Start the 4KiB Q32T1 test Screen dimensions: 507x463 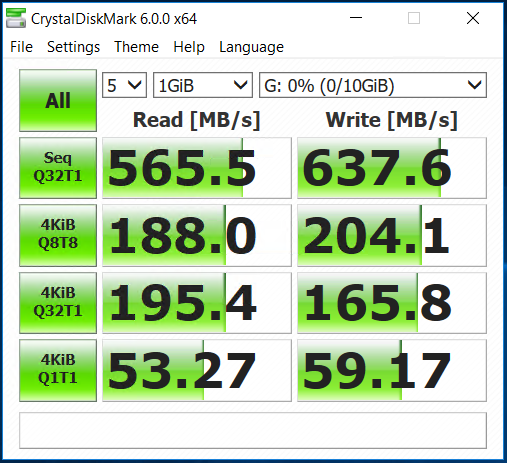point(58,303)
